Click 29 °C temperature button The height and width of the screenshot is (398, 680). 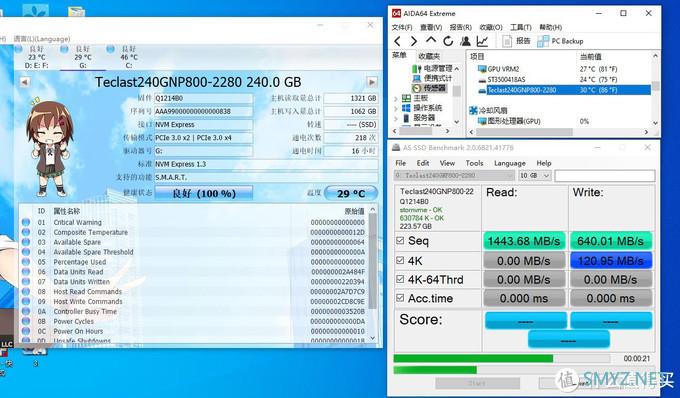point(351,193)
